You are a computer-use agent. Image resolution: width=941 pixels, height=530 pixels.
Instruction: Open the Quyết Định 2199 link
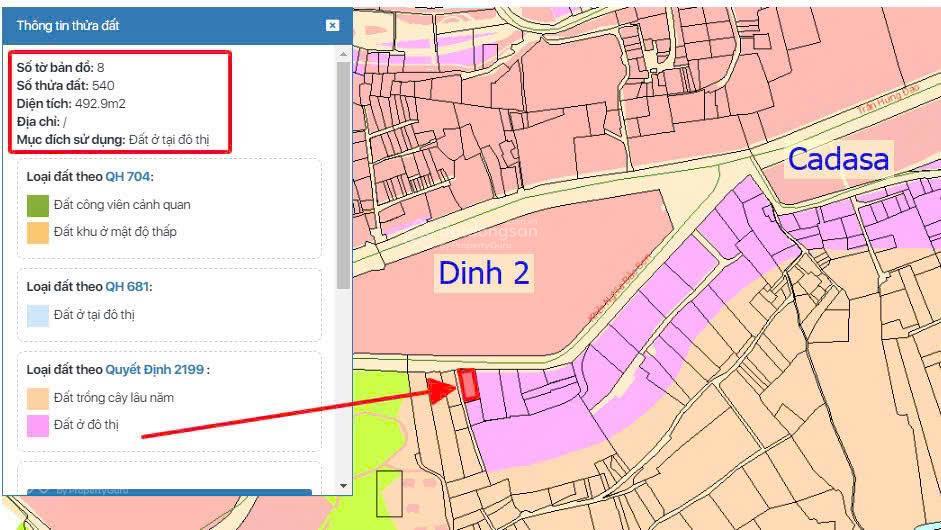[x=155, y=369]
